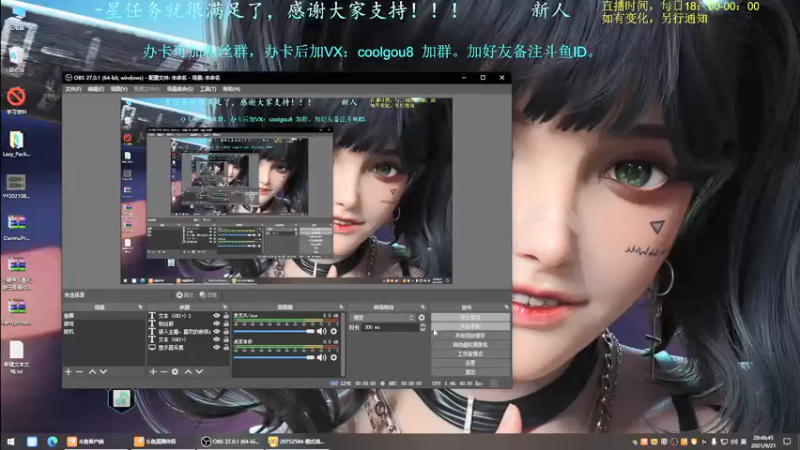Viewport: 800px width, 450px height.
Task: Open the notification center in system tray
Action: 787,441
